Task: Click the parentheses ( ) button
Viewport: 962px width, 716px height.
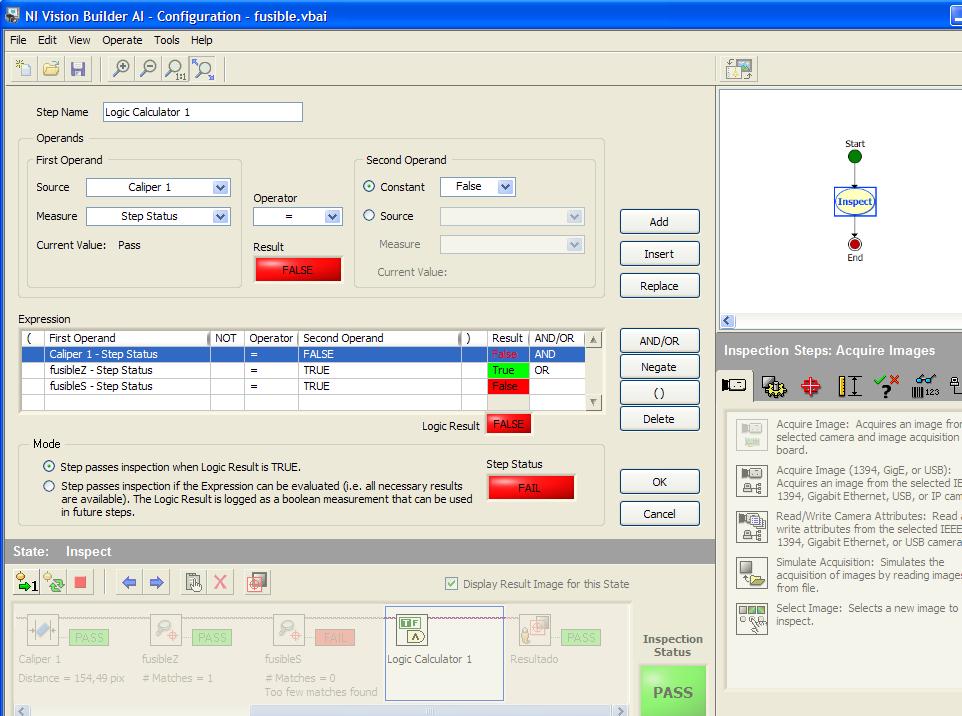Action: (x=660, y=393)
